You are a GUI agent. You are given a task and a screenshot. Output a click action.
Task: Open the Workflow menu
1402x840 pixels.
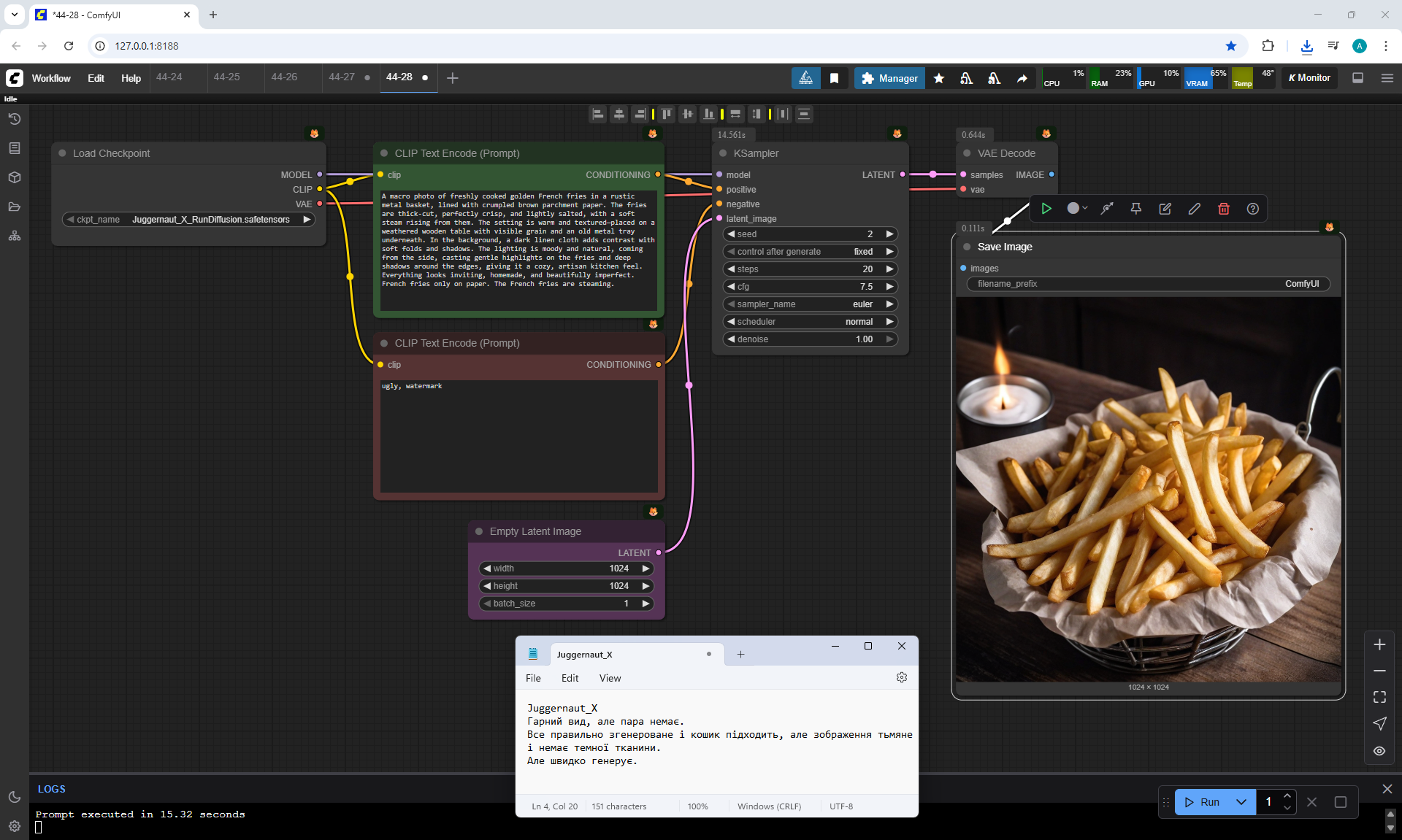51,78
